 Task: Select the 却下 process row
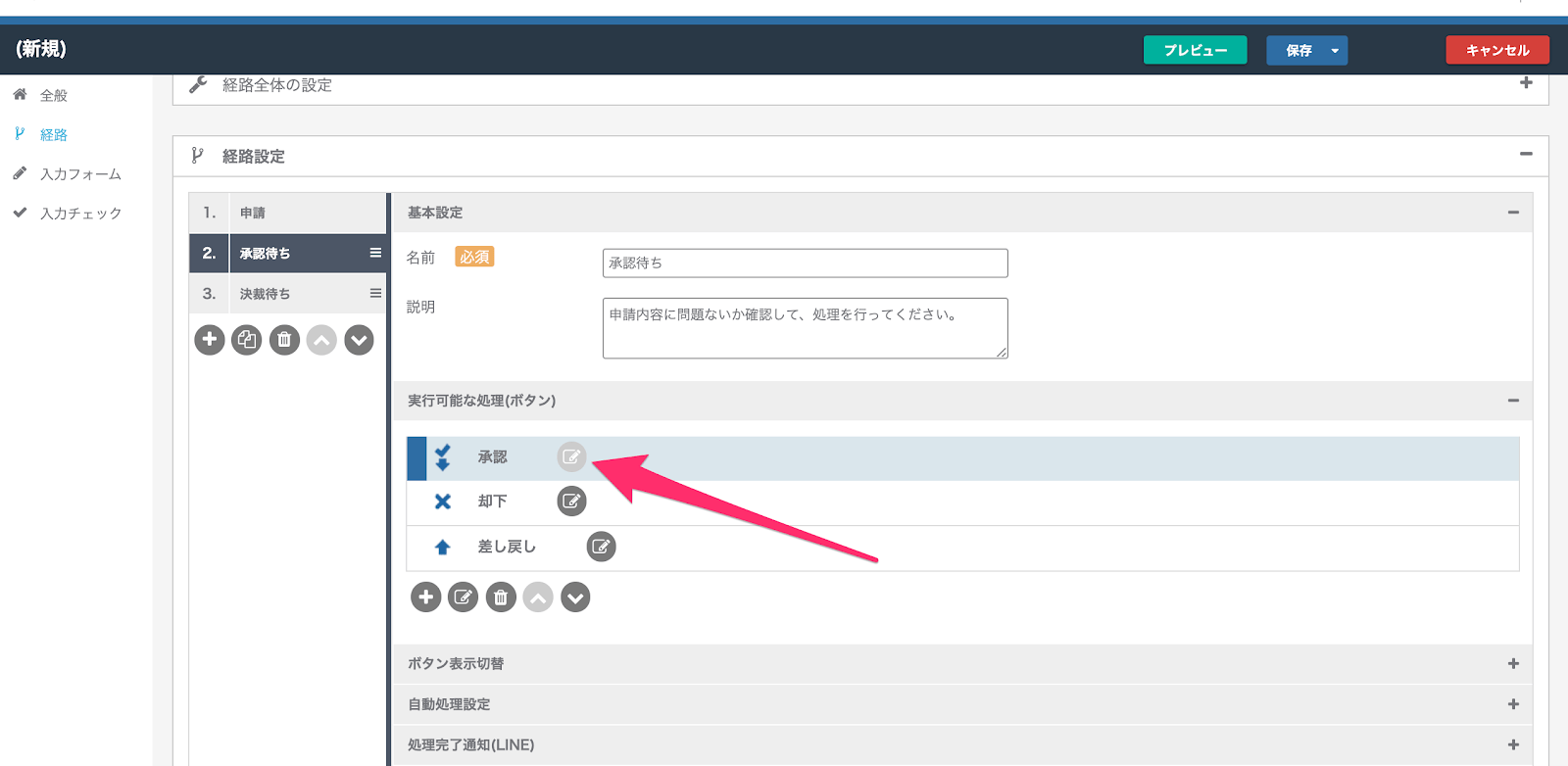tap(962, 503)
